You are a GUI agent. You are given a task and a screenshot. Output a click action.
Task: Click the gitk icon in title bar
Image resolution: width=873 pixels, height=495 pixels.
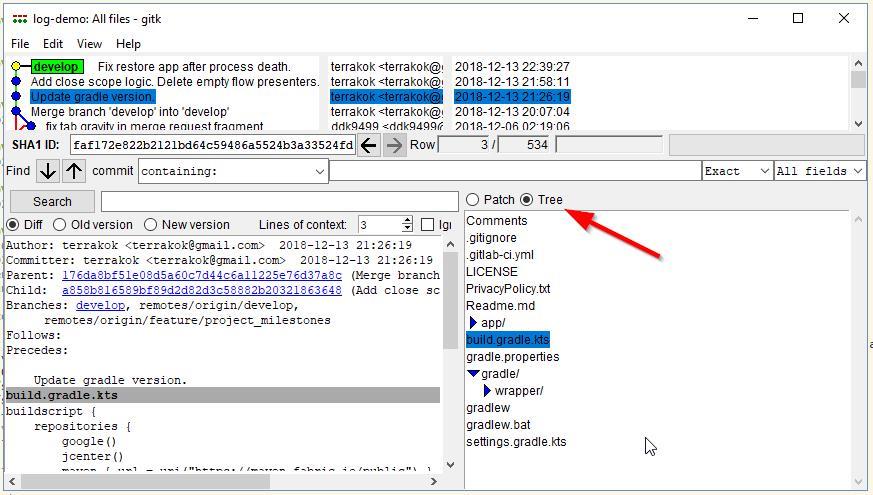point(19,18)
